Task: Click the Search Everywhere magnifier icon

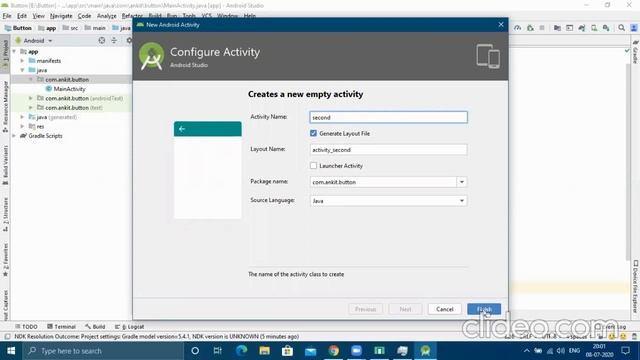Action: pos(621,28)
